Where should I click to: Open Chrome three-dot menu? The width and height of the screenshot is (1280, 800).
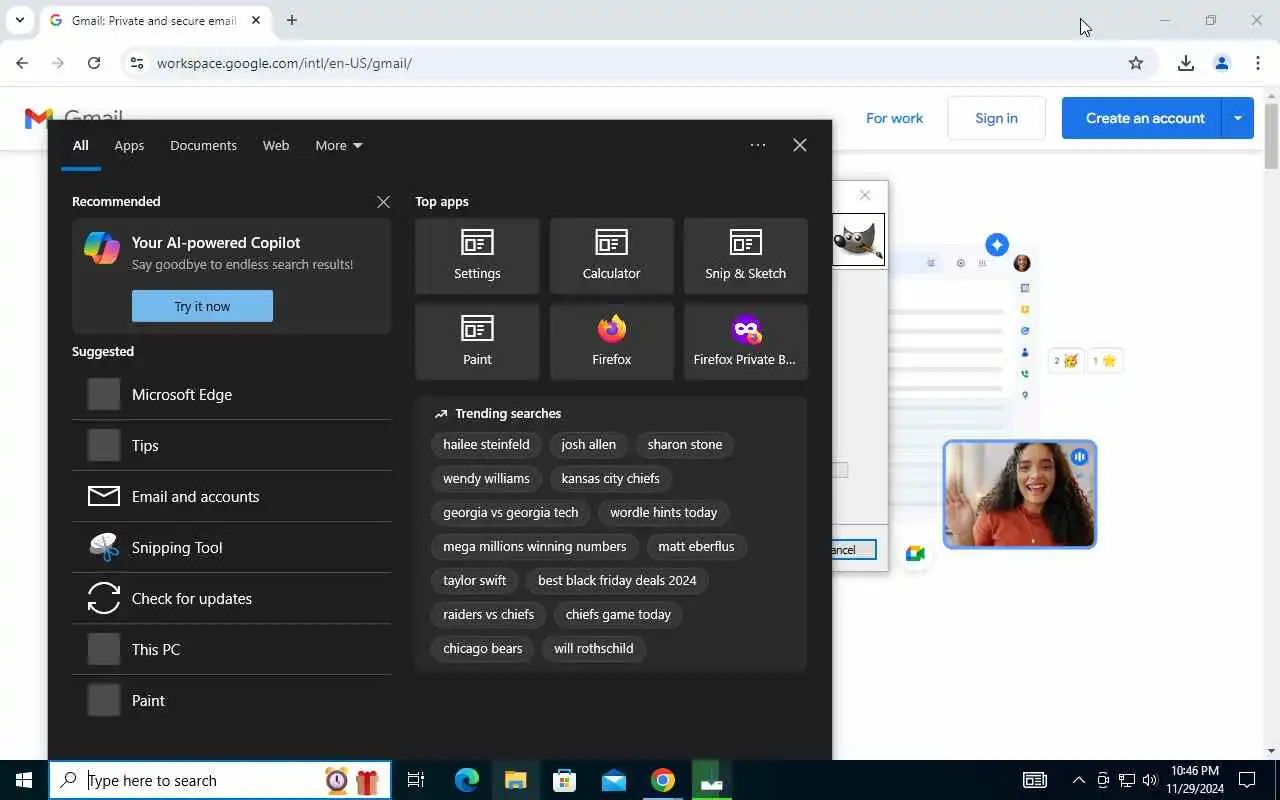[x=1258, y=63]
